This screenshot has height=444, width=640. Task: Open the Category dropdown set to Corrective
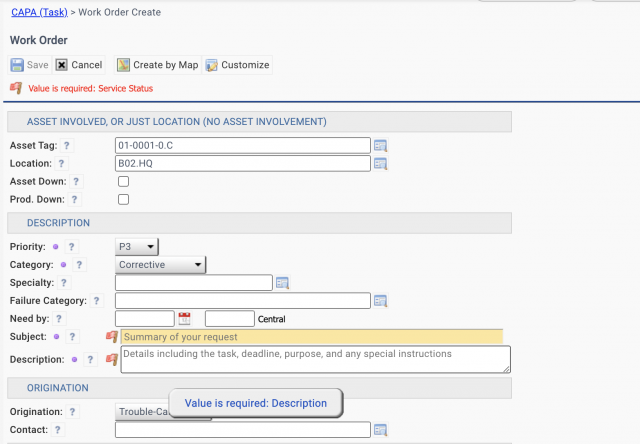[160, 265]
